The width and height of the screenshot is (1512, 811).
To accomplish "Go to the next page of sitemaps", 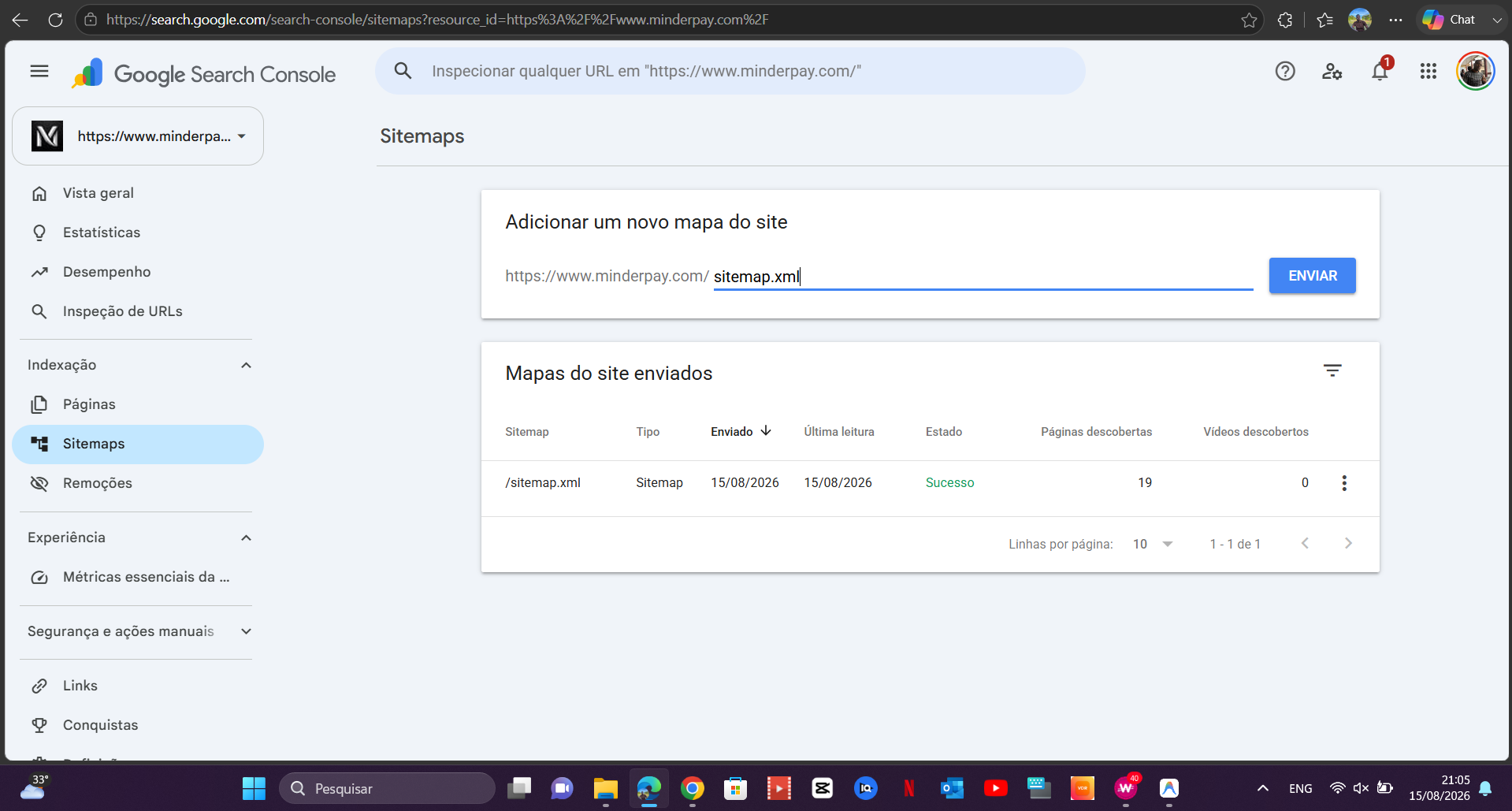I will tap(1348, 543).
